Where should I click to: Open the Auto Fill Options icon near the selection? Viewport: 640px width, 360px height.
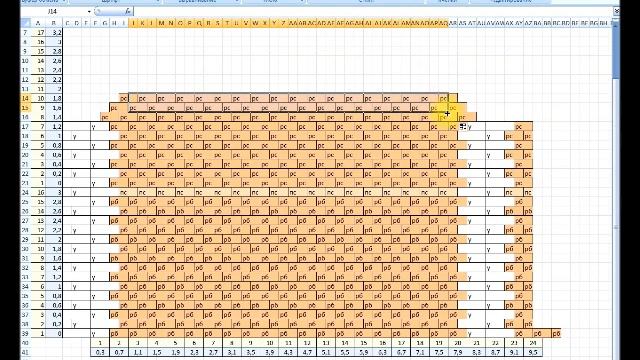pos(463,127)
